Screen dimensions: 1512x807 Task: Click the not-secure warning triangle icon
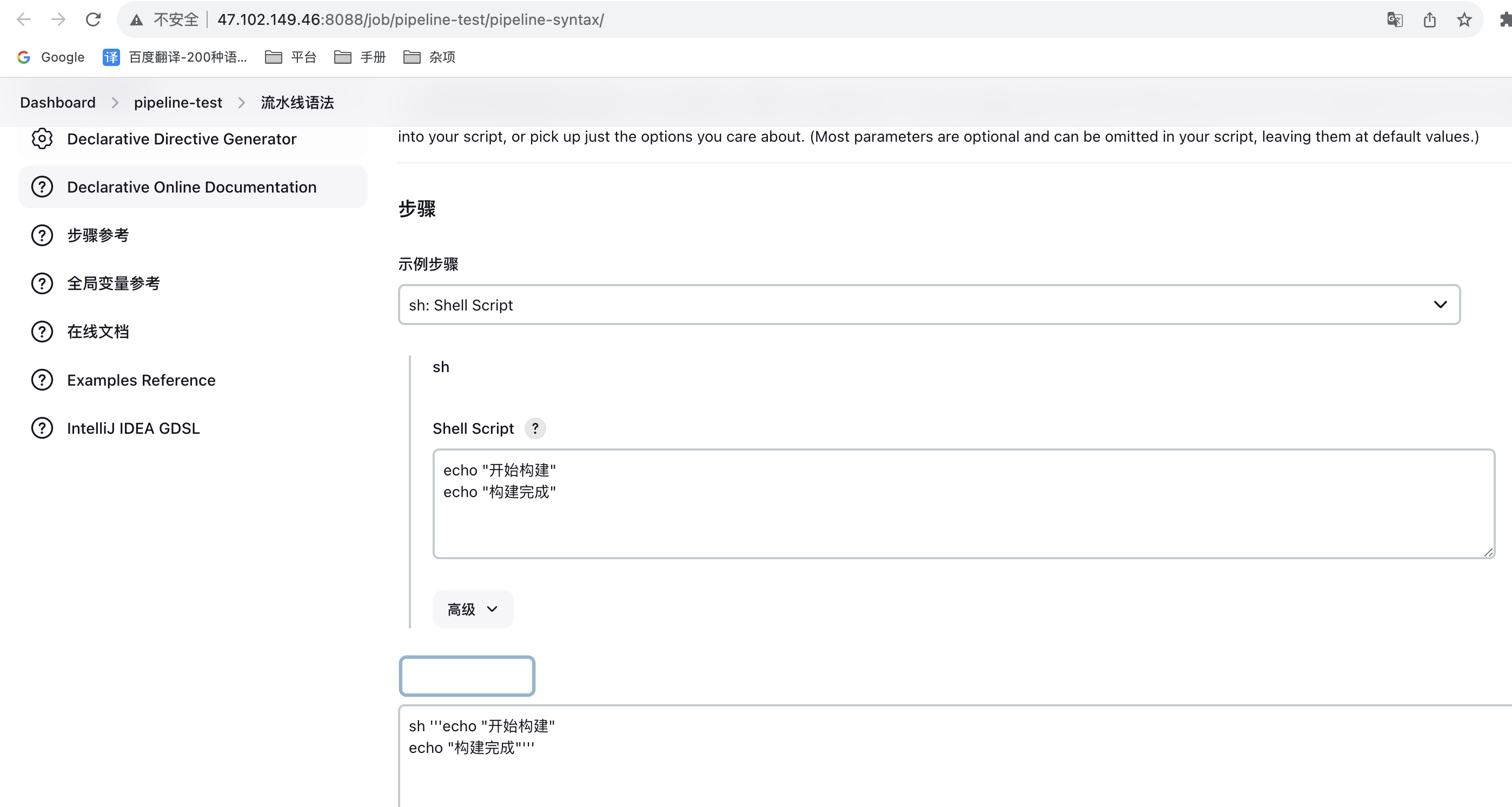136,19
